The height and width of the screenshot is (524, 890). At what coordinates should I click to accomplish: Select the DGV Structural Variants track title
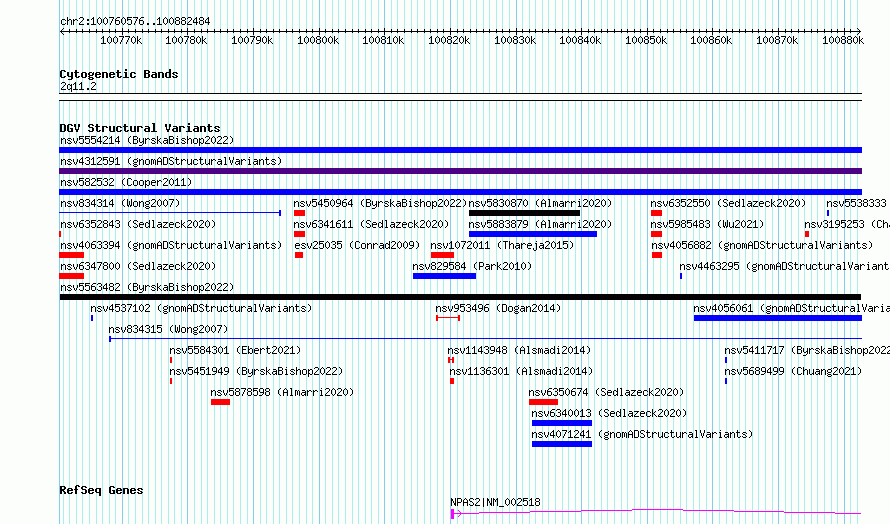point(140,128)
